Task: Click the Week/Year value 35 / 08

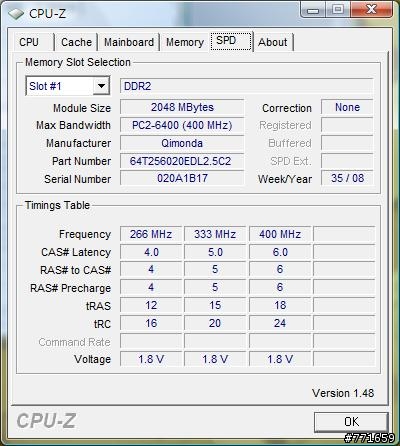Action: (347, 178)
